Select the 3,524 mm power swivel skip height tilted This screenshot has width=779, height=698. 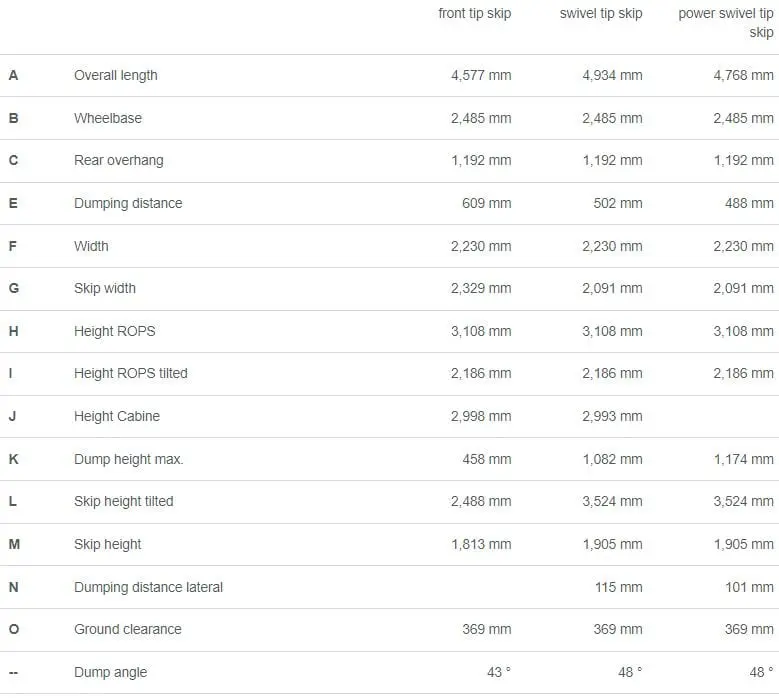pos(743,501)
